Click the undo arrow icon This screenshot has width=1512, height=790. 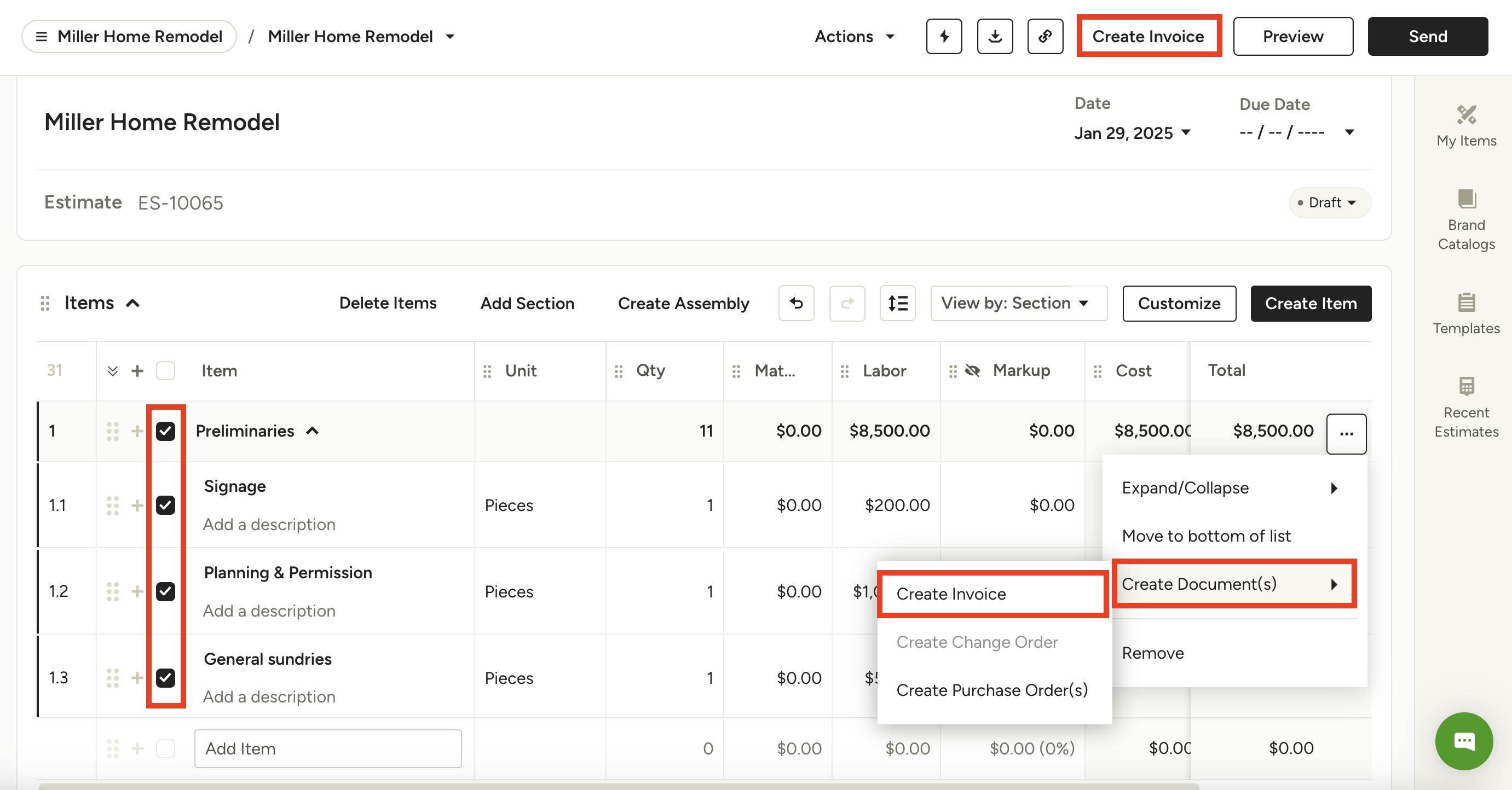(796, 303)
